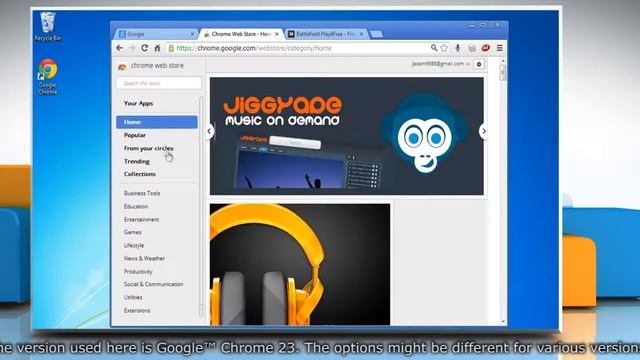Screen dimensions: 640x360
Task: Click the red extension icon in toolbar
Action: [x=485, y=48]
